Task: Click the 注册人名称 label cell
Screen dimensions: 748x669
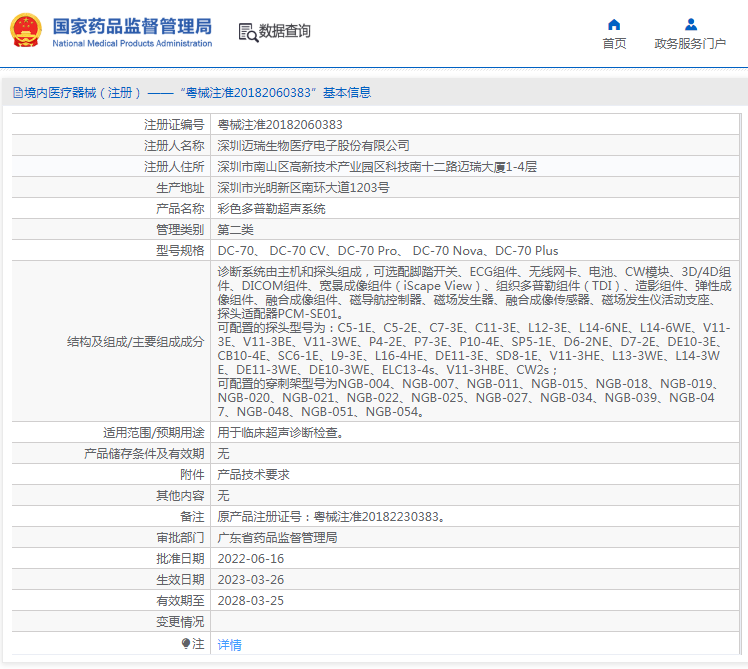Action: click(111, 146)
